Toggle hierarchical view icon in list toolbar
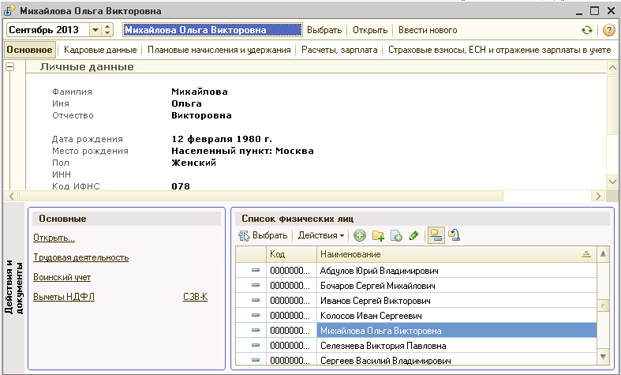Screen dimensions: 621x375 click(436, 236)
